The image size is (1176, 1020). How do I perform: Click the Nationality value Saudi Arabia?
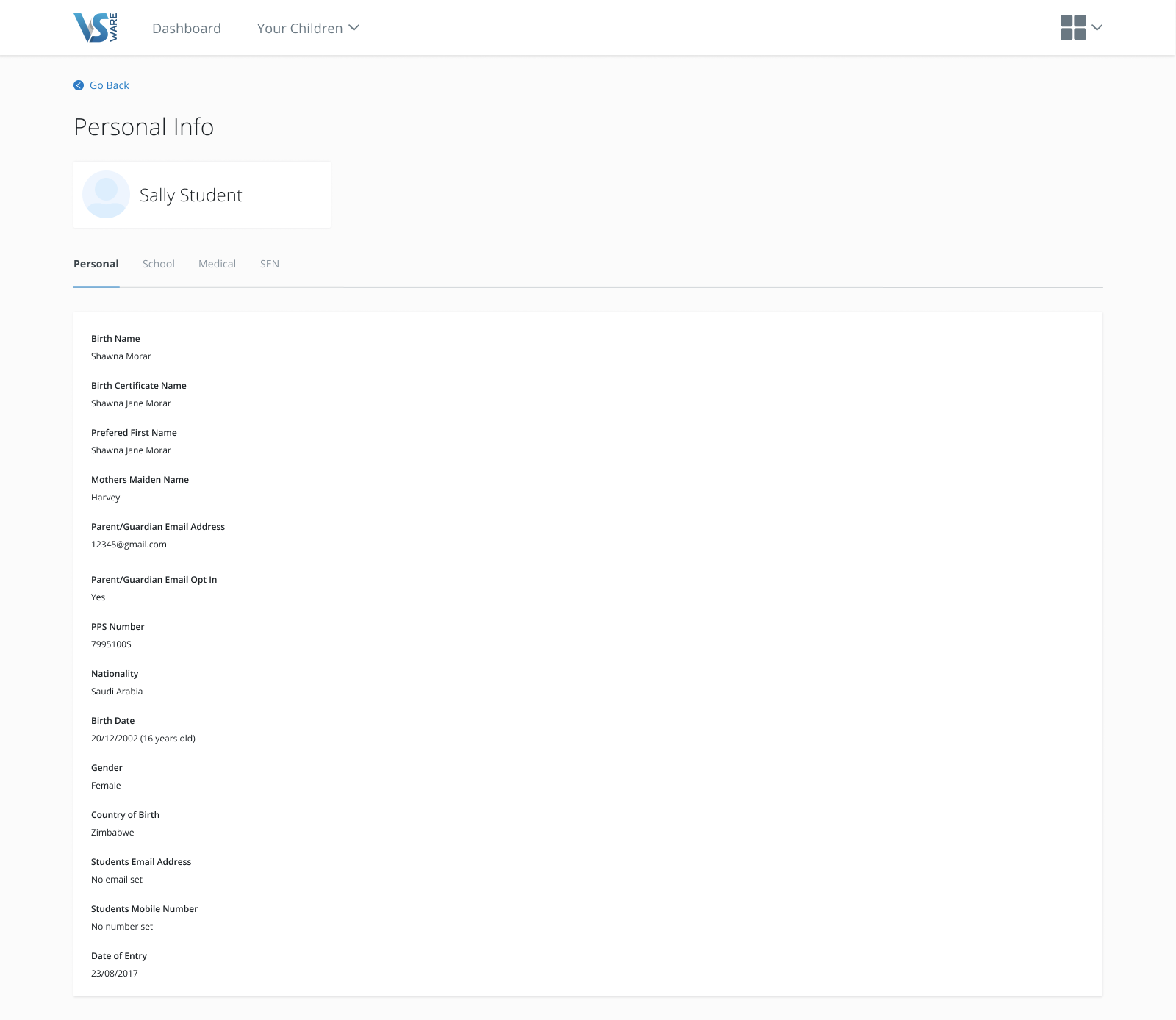tap(117, 692)
